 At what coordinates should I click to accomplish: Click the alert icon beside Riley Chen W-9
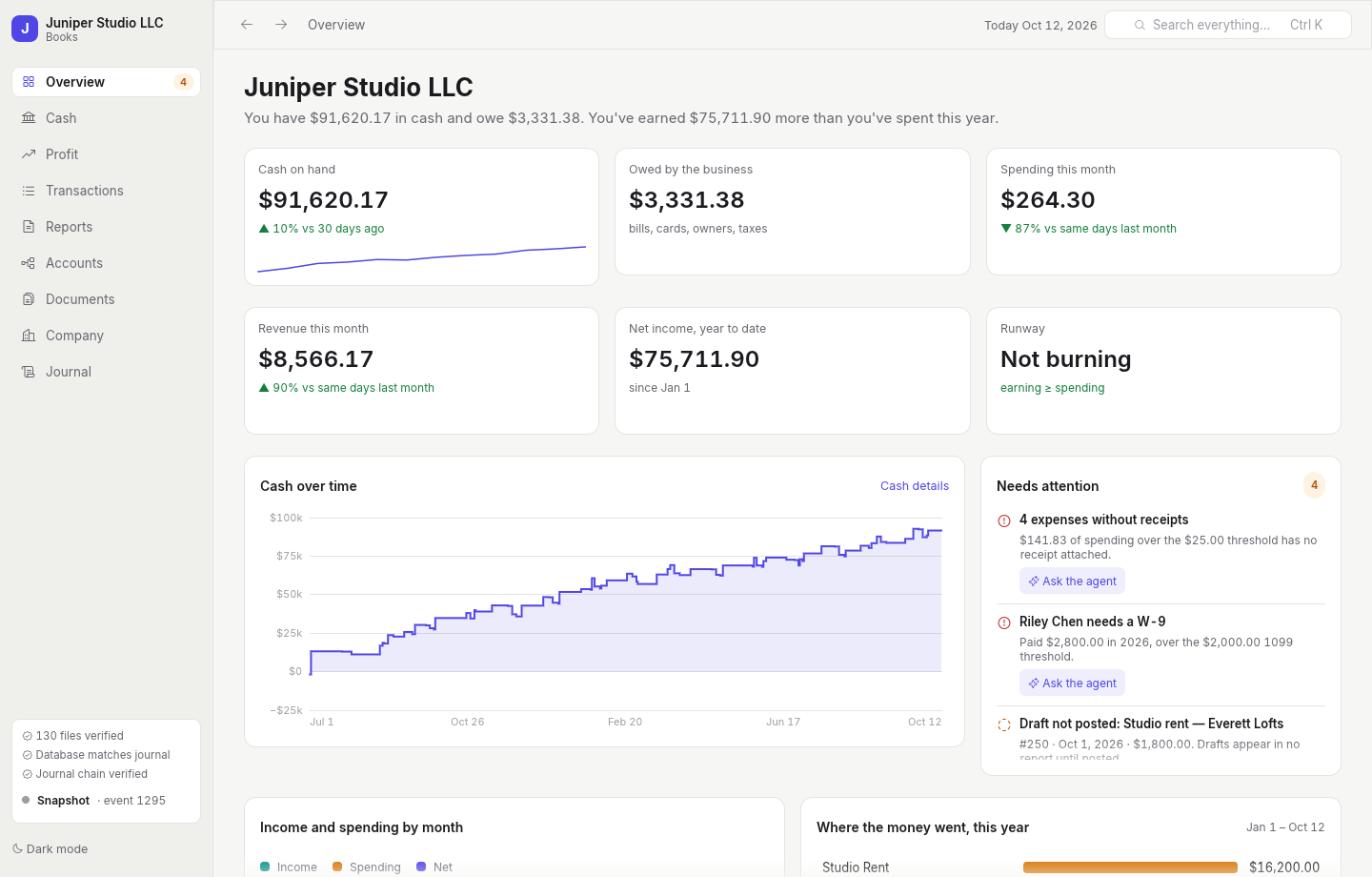[x=1004, y=622]
